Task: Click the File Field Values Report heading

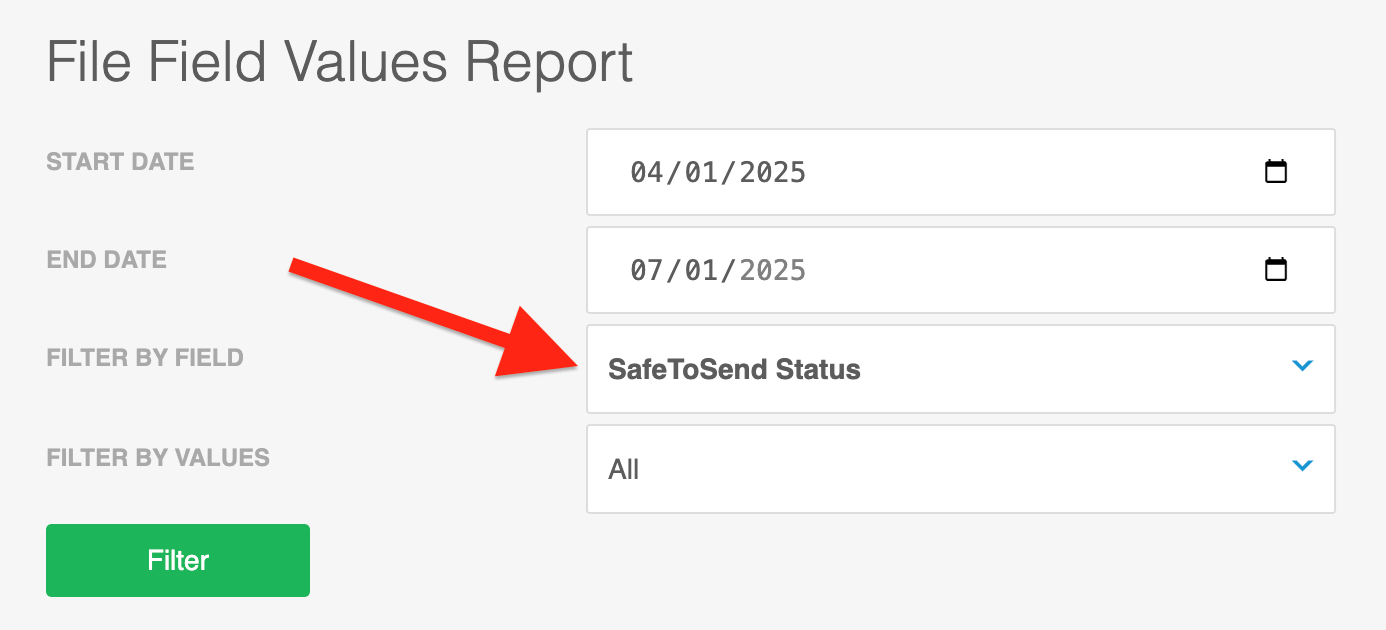Action: tap(340, 62)
